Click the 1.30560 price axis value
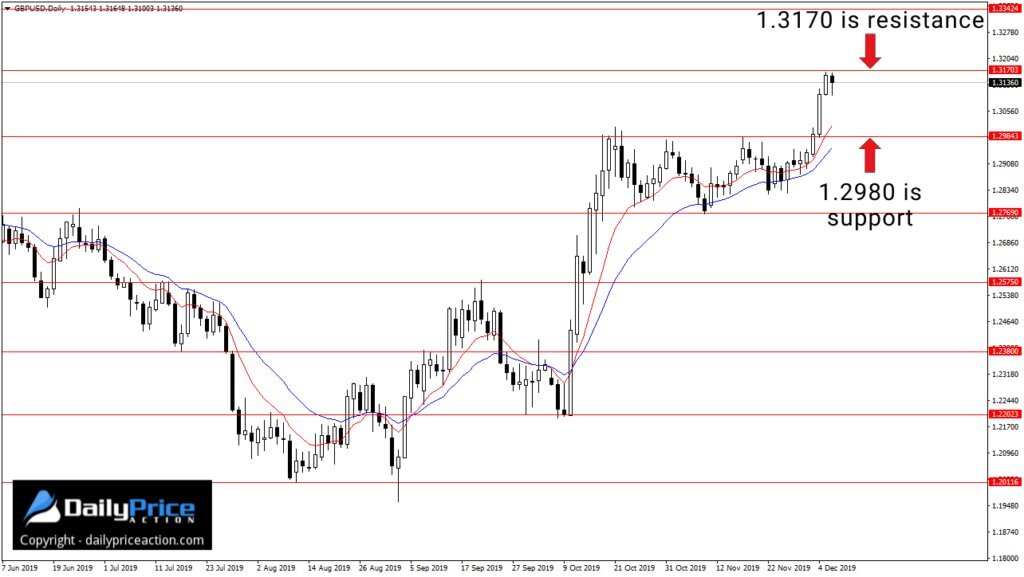The height and width of the screenshot is (577, 1024). click(x=1005, y=111)
